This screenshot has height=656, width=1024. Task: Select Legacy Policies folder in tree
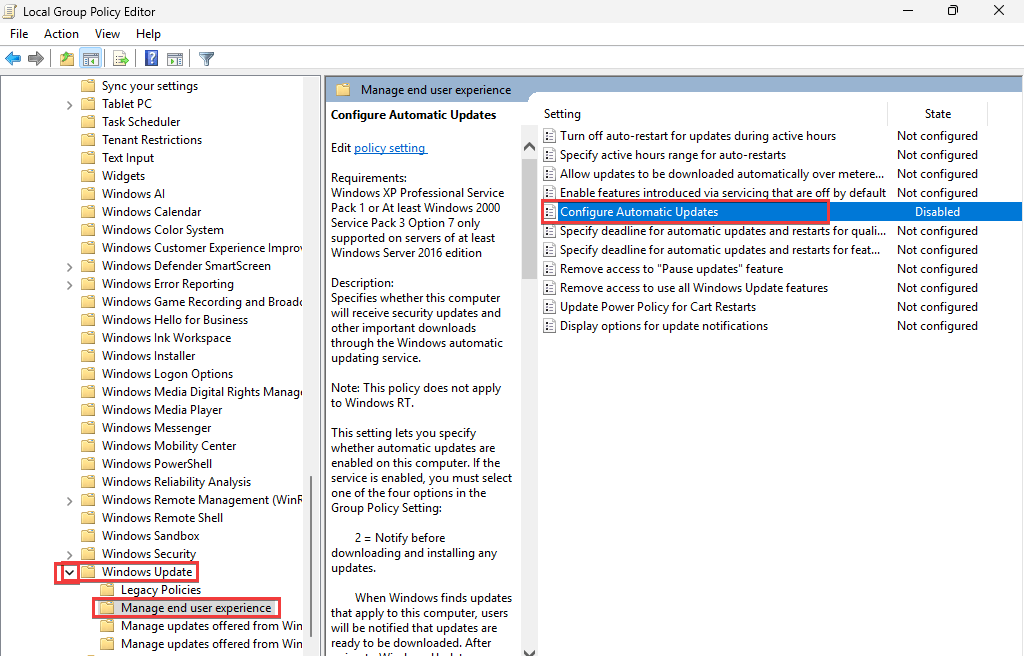pos(160,590)
